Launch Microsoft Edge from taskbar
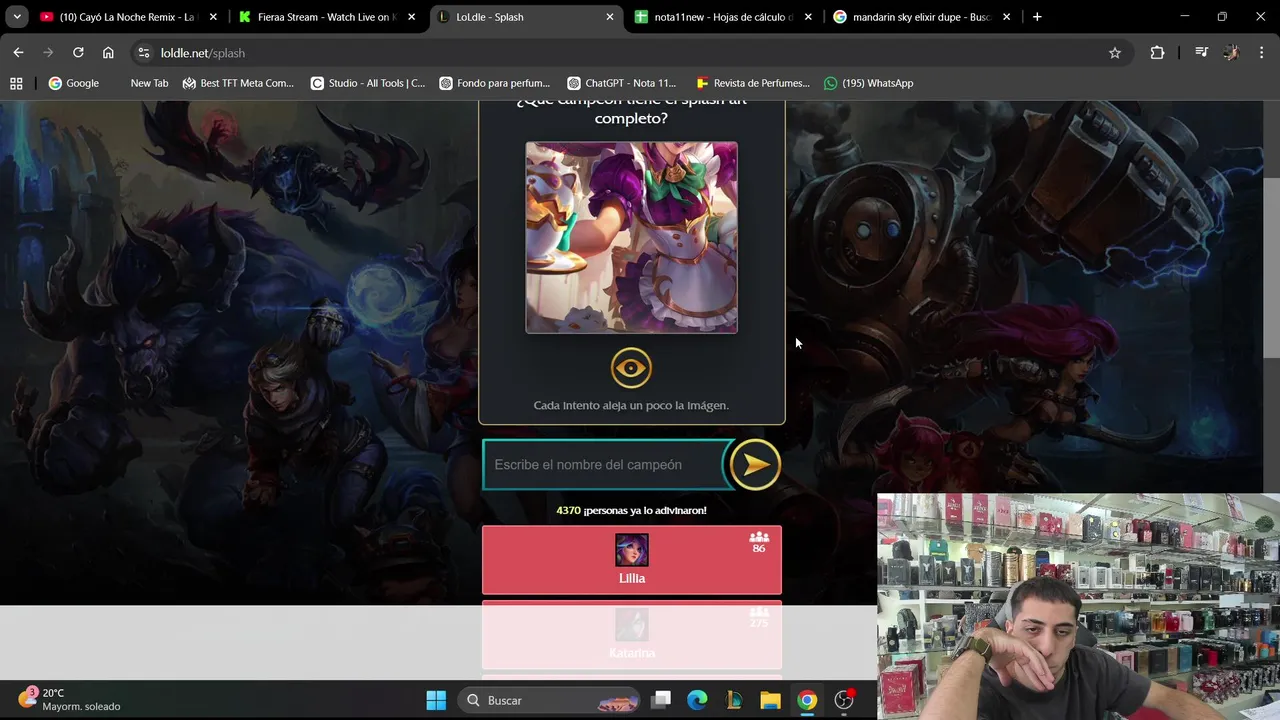The image size is (1280, 720). [x=697, y=700]
